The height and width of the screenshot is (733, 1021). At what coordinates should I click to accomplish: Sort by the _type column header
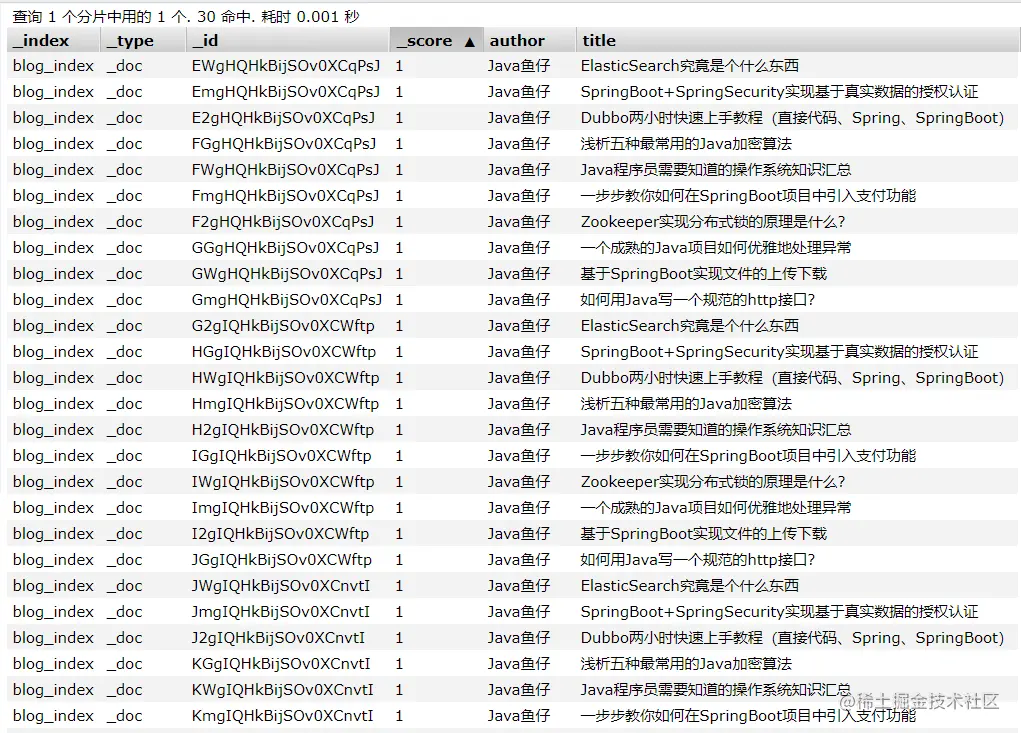[x=143, y=40]
